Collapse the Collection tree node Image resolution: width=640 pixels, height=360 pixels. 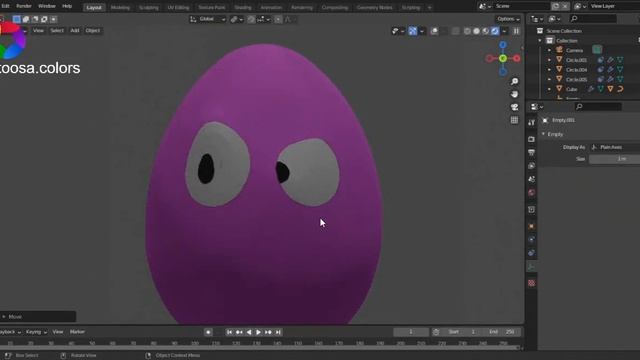(540, 40)
